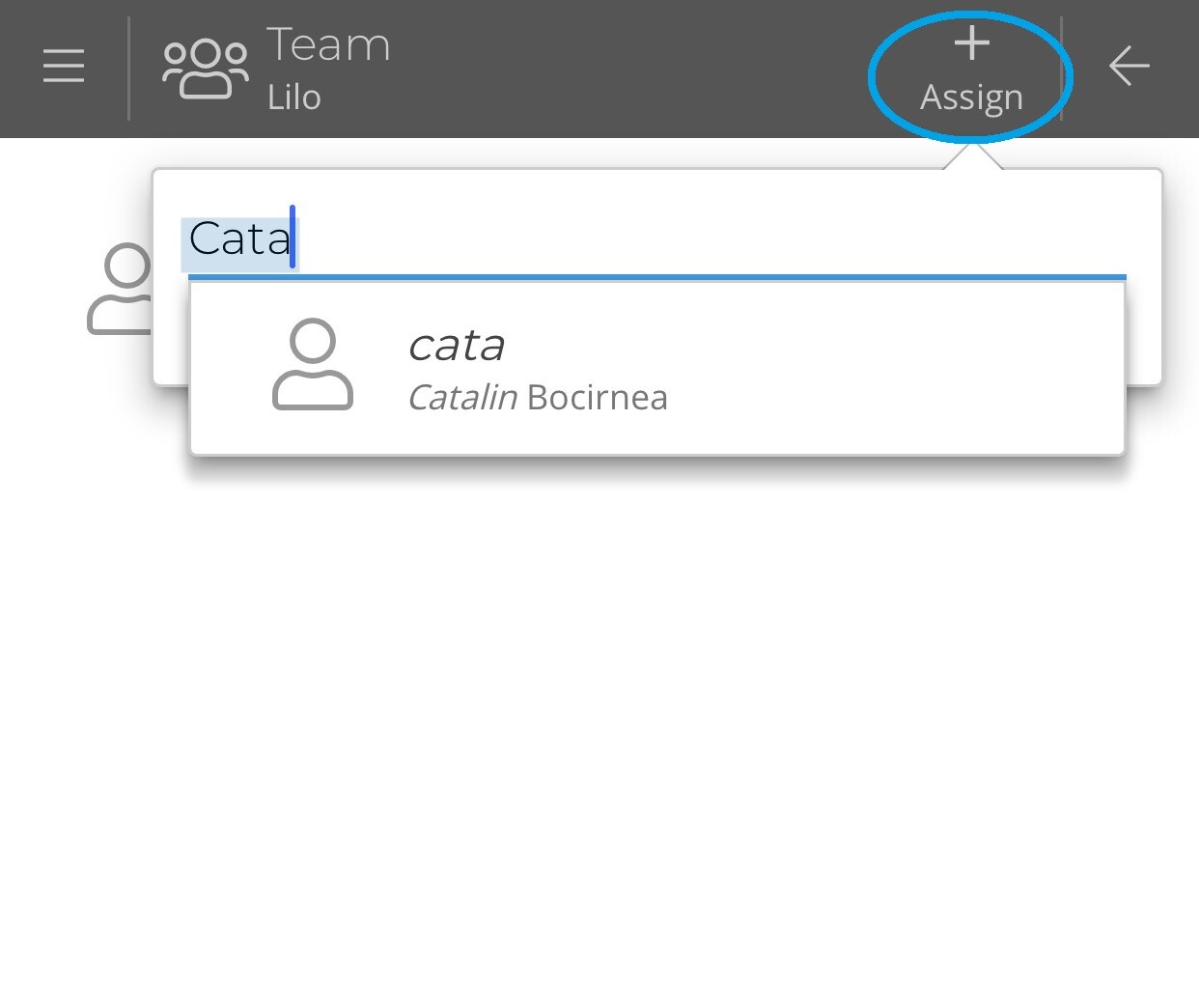Click the partially hidden member avatar icon
Viewport: 1199px width, 1008px height.
[x=119, y=290]
